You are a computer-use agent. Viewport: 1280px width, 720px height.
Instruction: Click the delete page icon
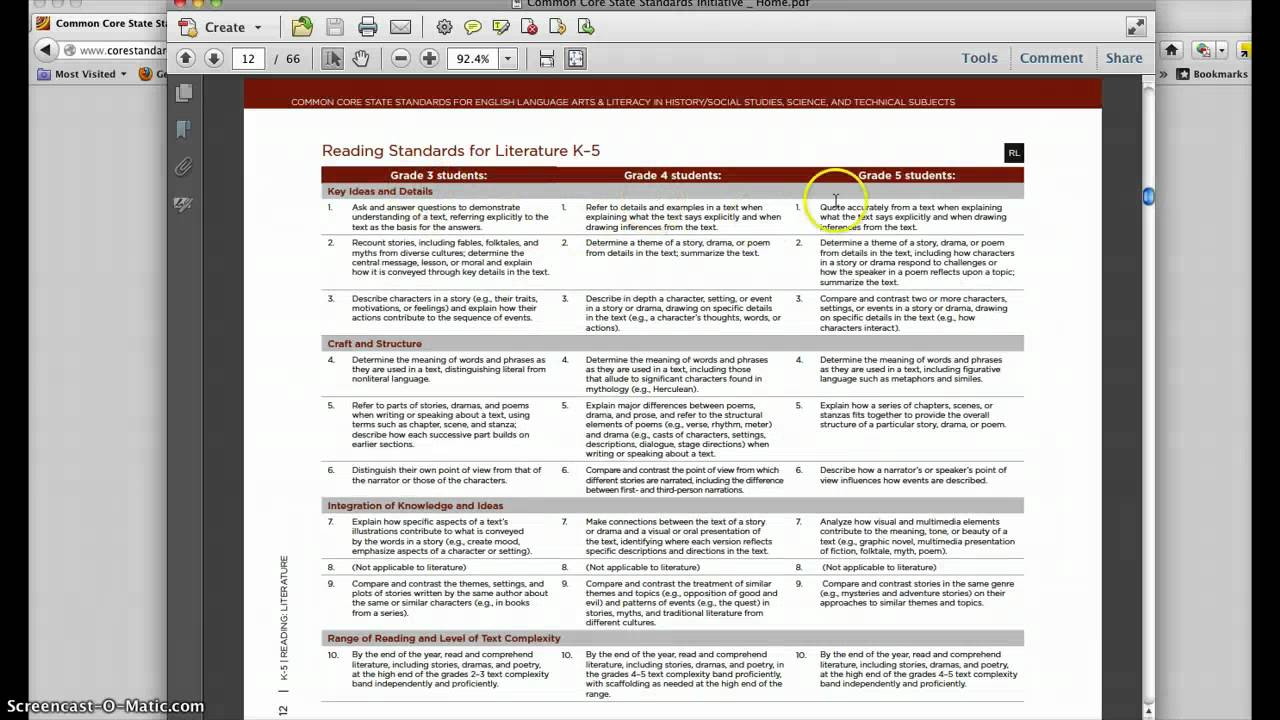click(530, 27)
